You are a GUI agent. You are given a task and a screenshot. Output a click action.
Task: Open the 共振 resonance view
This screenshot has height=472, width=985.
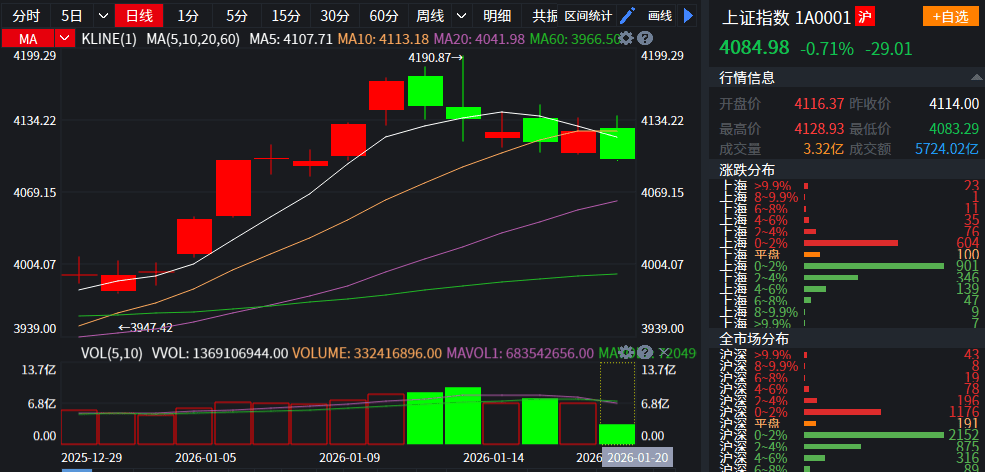tap(545, 16)
